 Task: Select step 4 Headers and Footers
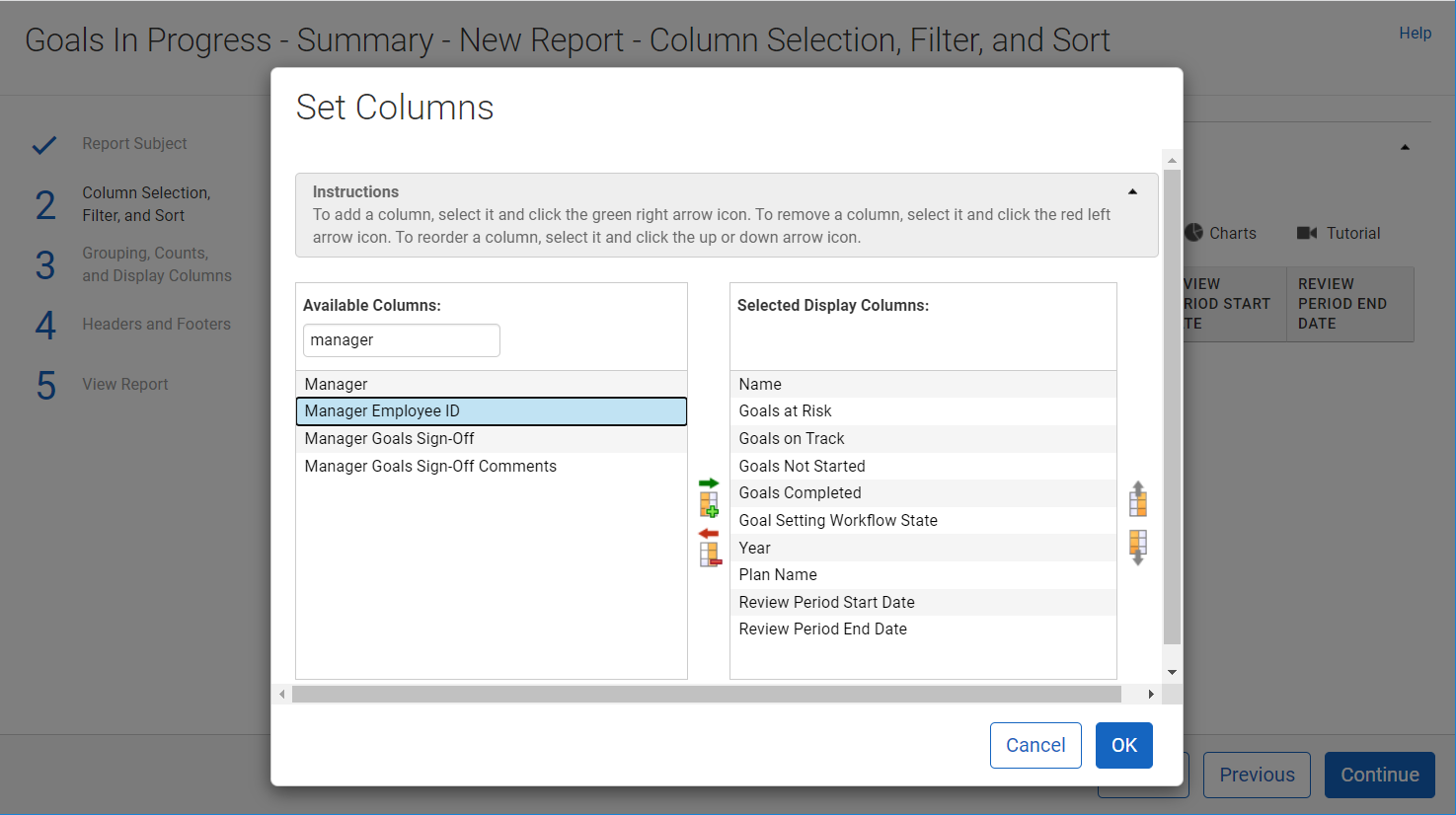tap(157, 324)
